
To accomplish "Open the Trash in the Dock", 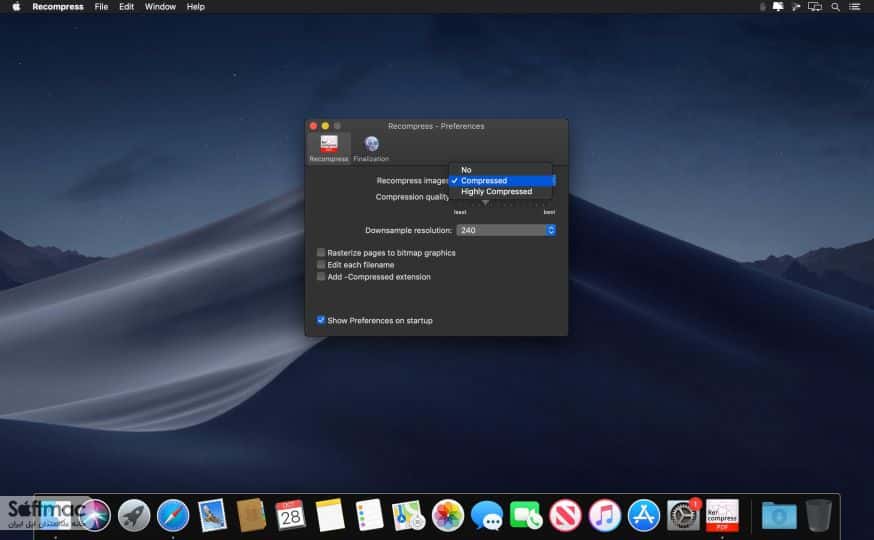I will pos(818,515).
